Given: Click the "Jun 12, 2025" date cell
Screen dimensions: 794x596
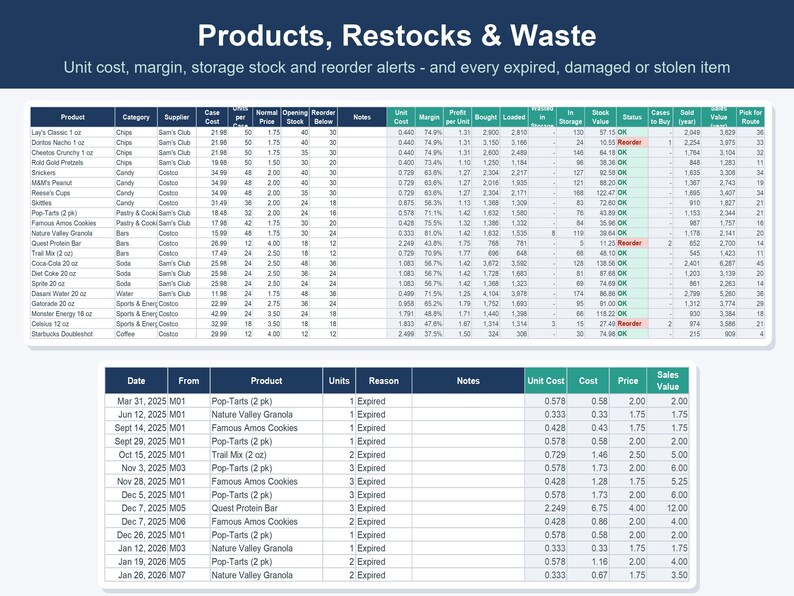Looking at the screenshot, I should click(136, 414).
